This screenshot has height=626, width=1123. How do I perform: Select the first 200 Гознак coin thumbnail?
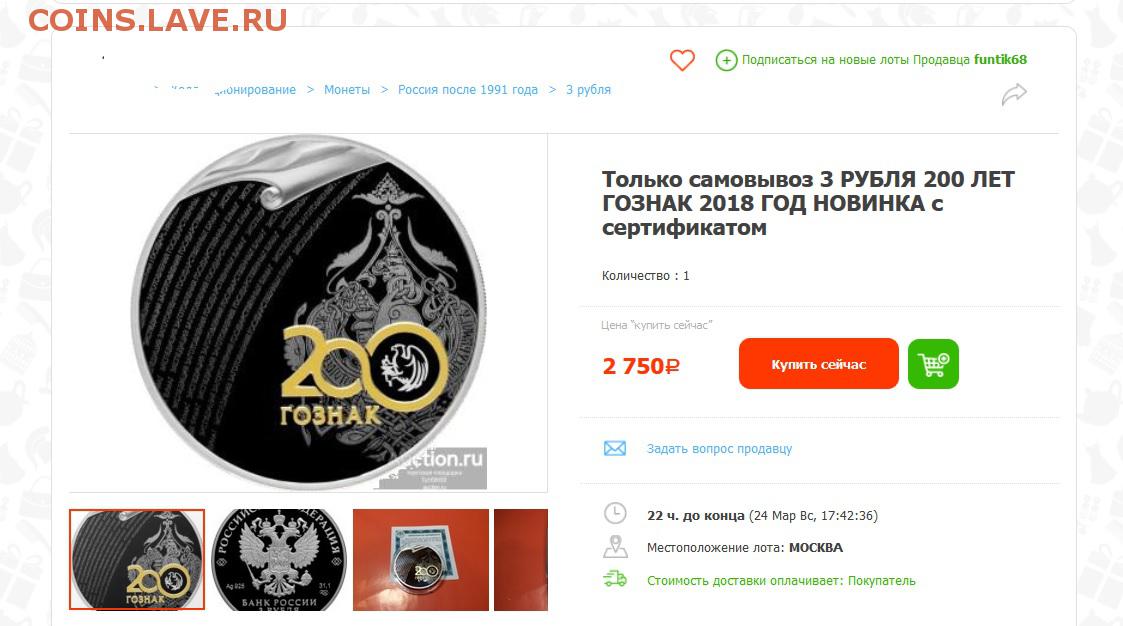[x=137, y=559]
